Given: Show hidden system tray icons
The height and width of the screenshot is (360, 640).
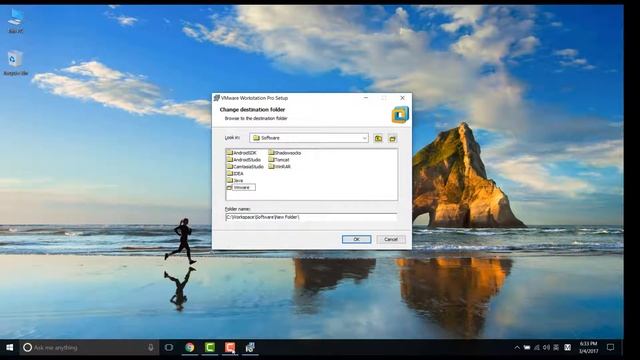Looking at the screenshot, I should pos(517,347).
